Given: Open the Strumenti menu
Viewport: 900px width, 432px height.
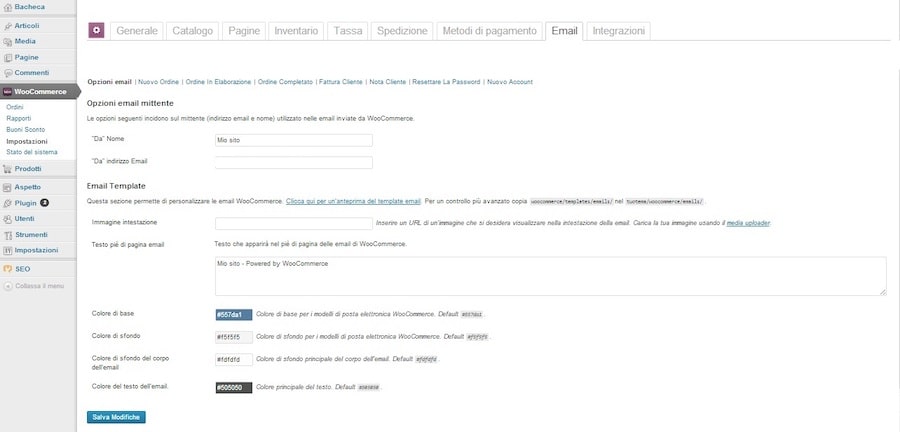Looking at the screenshot, I should [x=31, y=235].
